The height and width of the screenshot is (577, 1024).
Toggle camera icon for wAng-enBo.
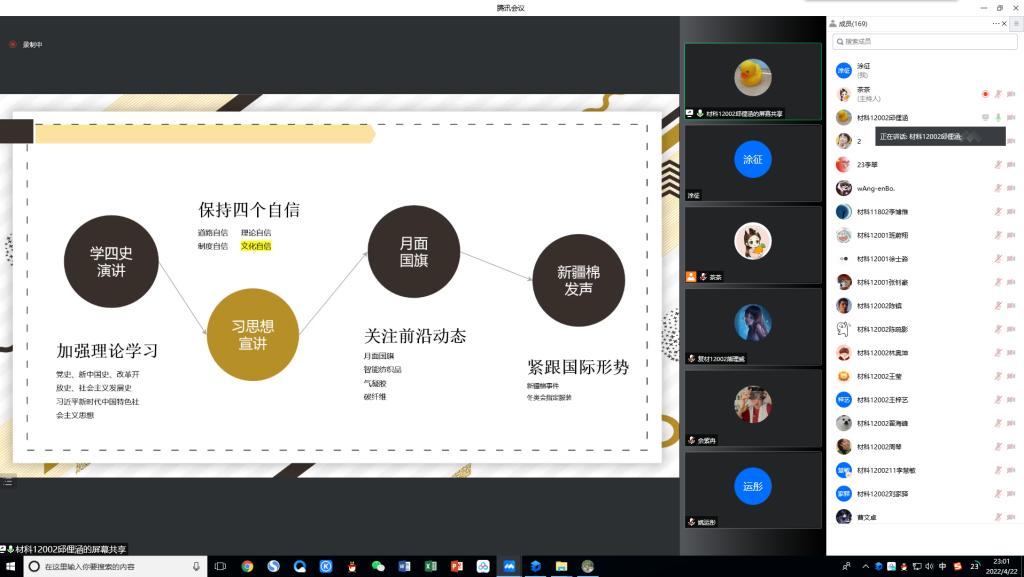pyautogui.click(x=1010, y=188)
